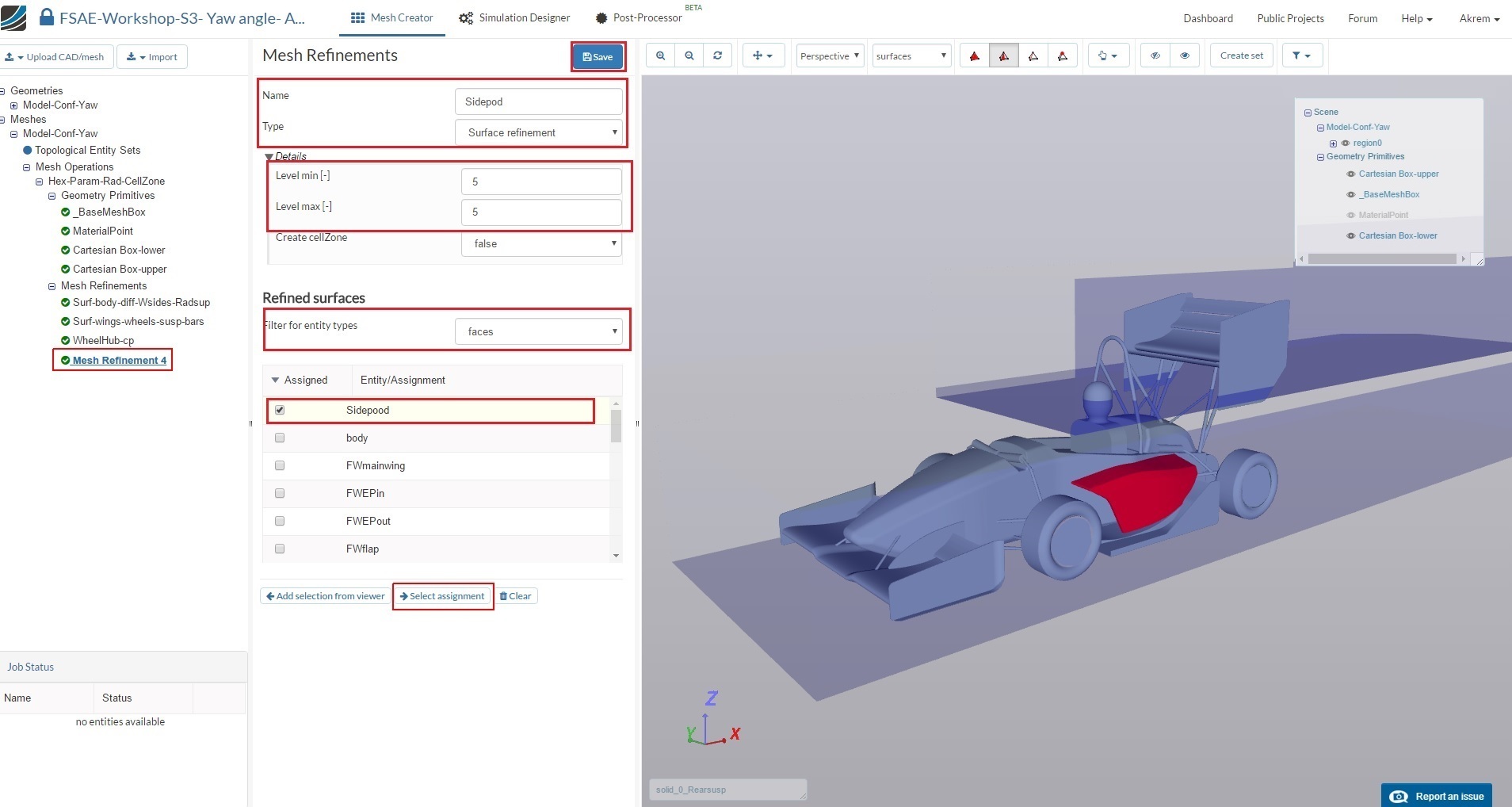1512x807 pixels.
Task: Click the Select assignment button
Action: coord(442,596)
